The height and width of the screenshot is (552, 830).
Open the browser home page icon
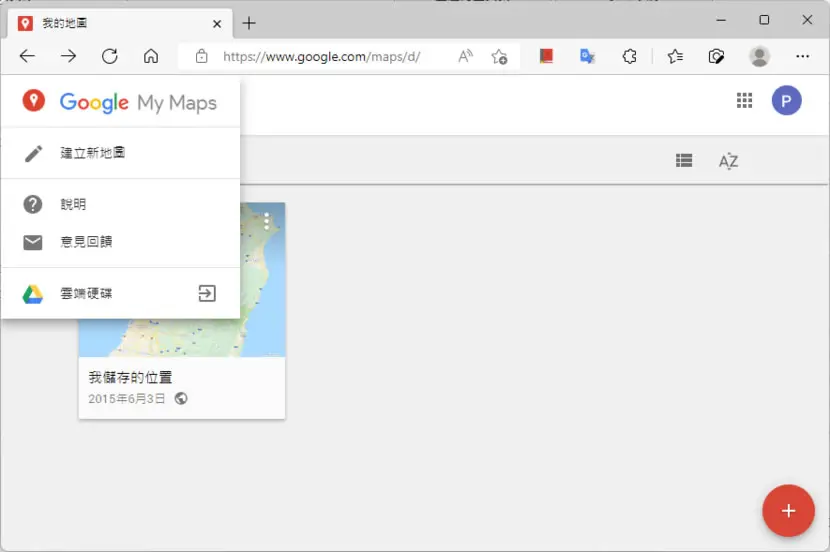pos(151,56)
